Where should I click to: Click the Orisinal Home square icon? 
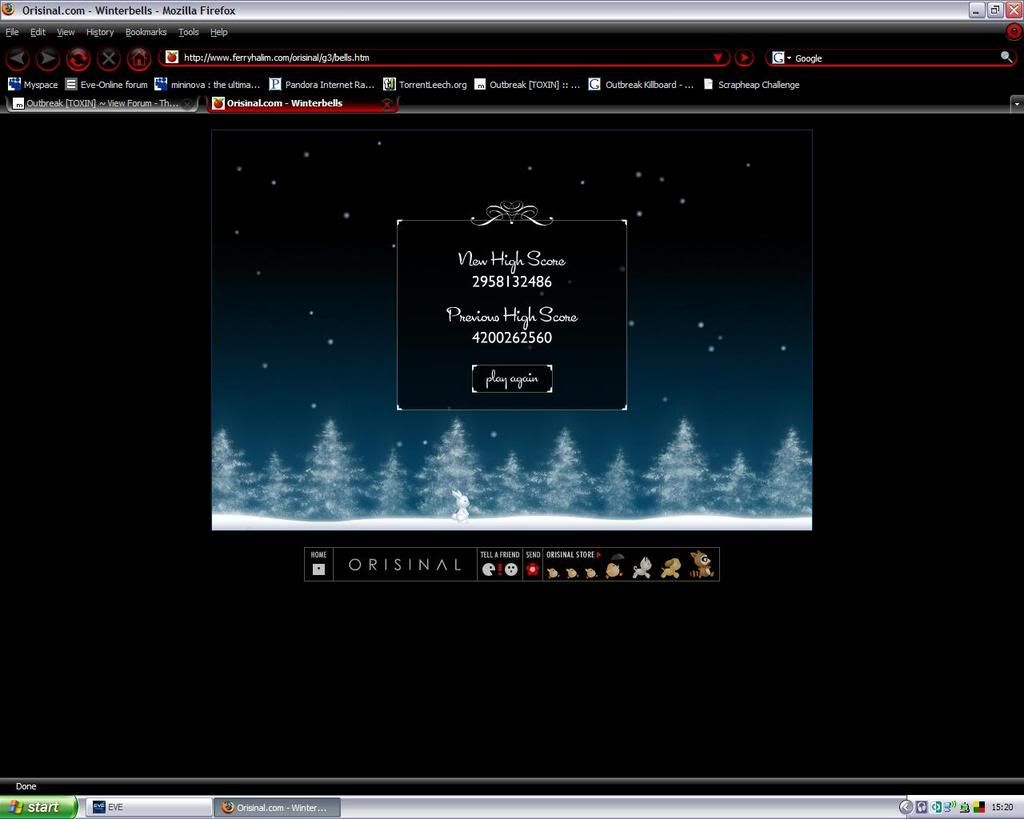click(x=319, y=568)
